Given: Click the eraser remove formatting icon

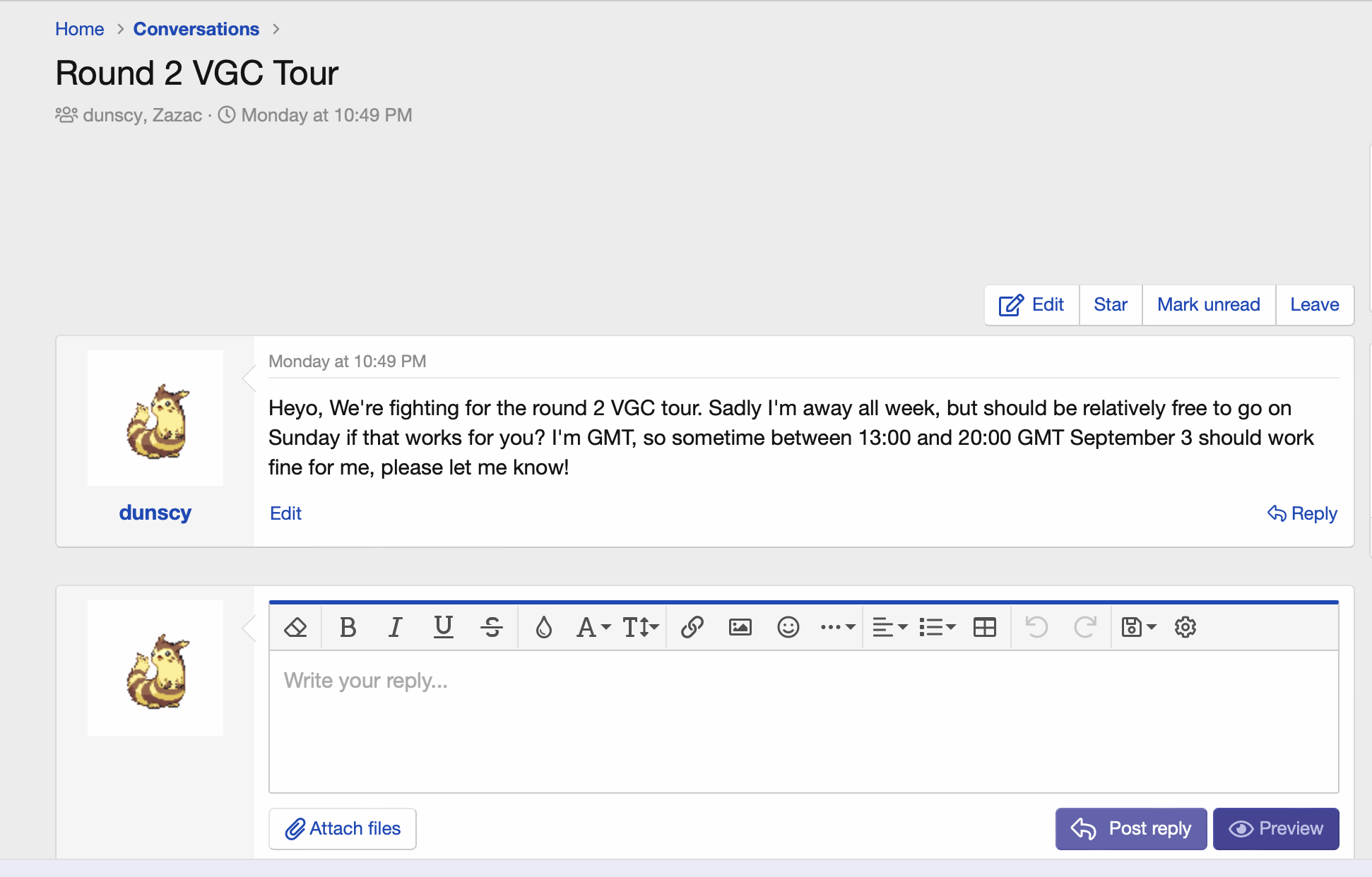Looking at the screenshot, I should [295, 627].
